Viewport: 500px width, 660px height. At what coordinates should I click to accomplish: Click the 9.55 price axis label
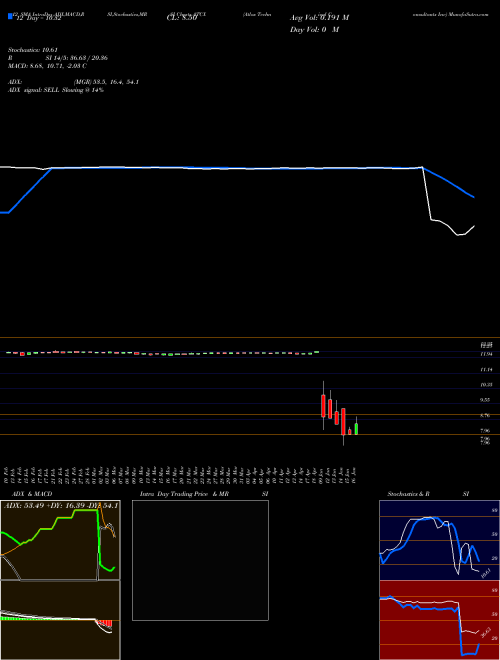click(x=487, y=400)
